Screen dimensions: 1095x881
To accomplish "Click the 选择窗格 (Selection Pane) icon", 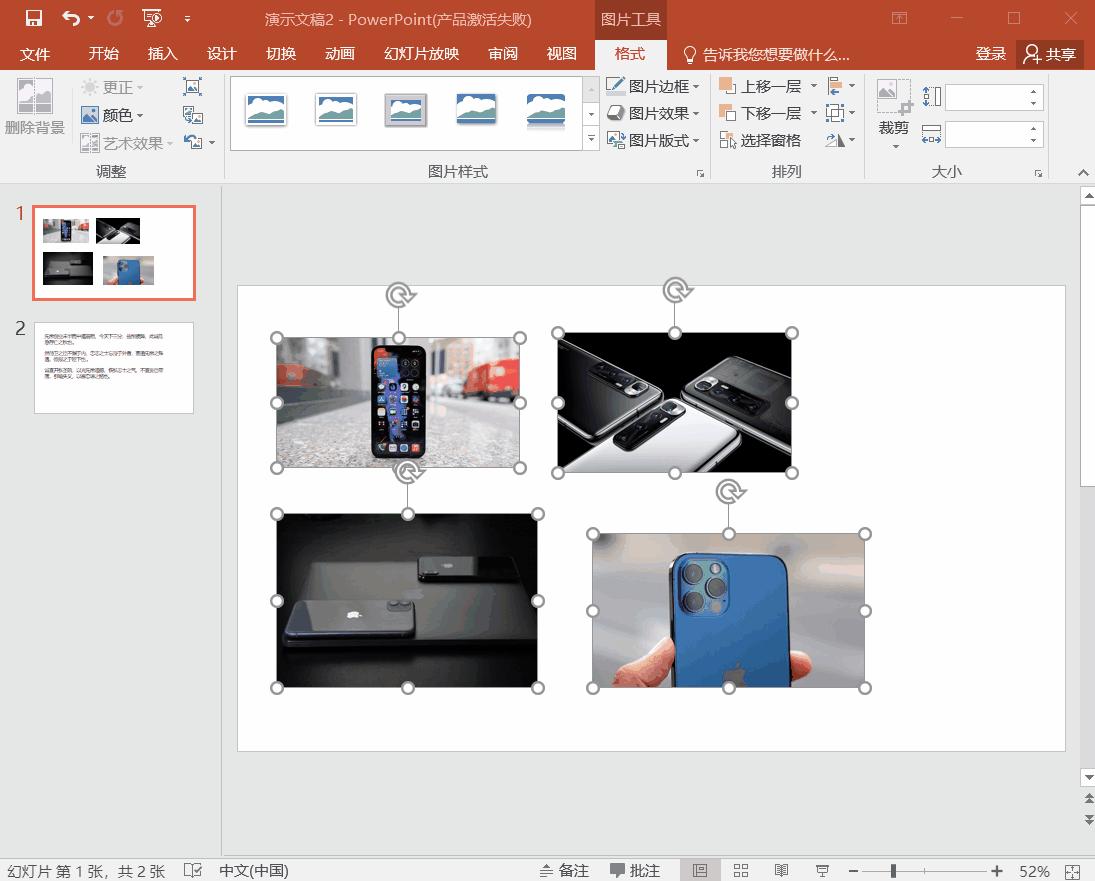I will coord(727,141).
